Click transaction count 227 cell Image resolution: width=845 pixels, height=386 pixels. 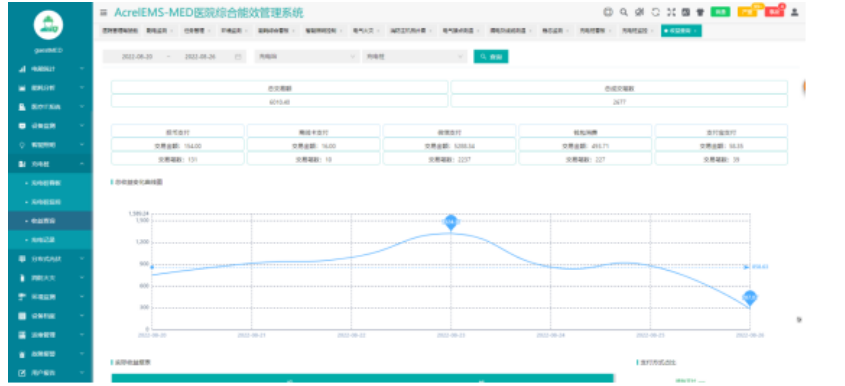click(585, 159)
